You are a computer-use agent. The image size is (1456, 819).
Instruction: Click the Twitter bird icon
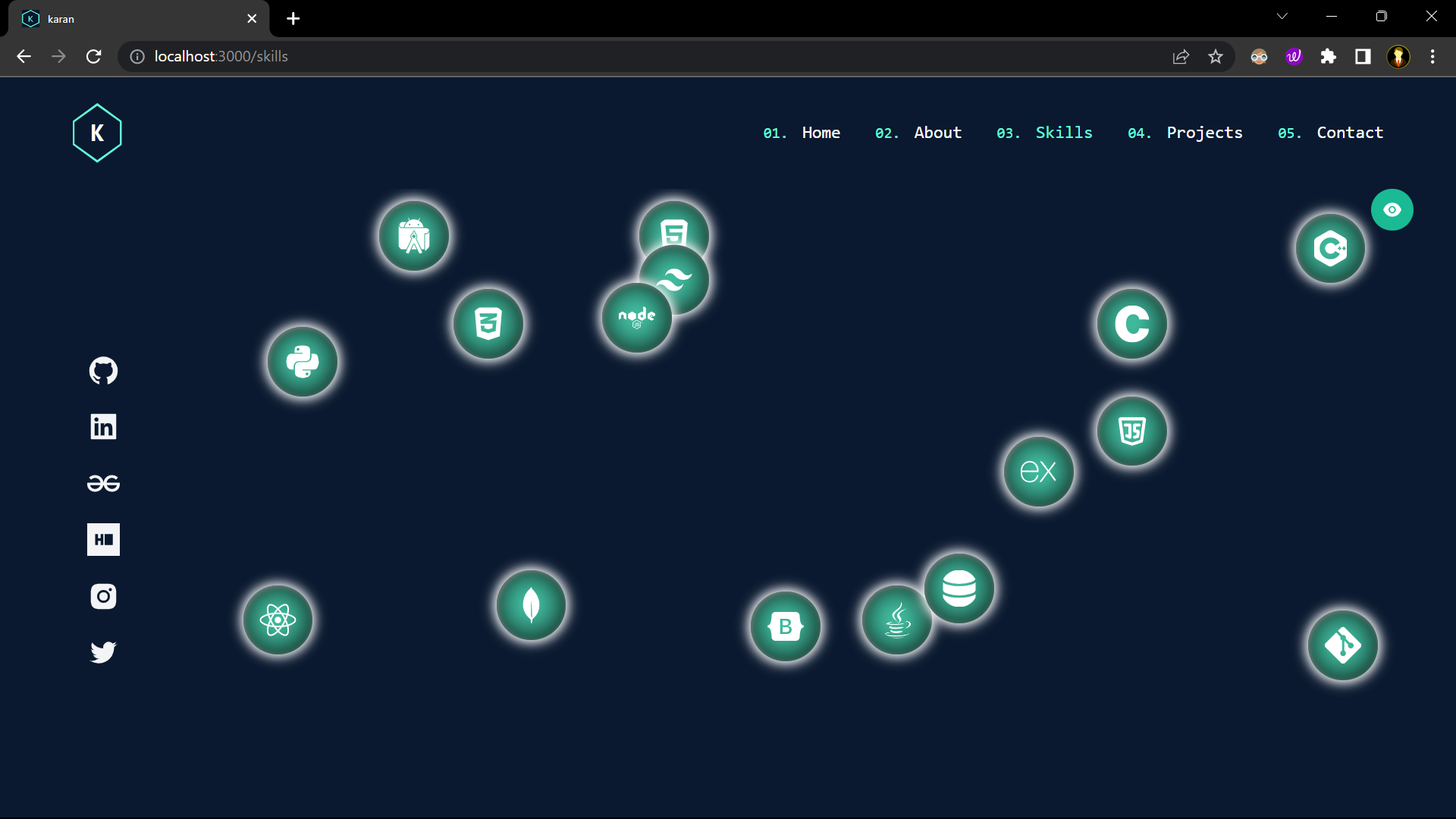103,652
